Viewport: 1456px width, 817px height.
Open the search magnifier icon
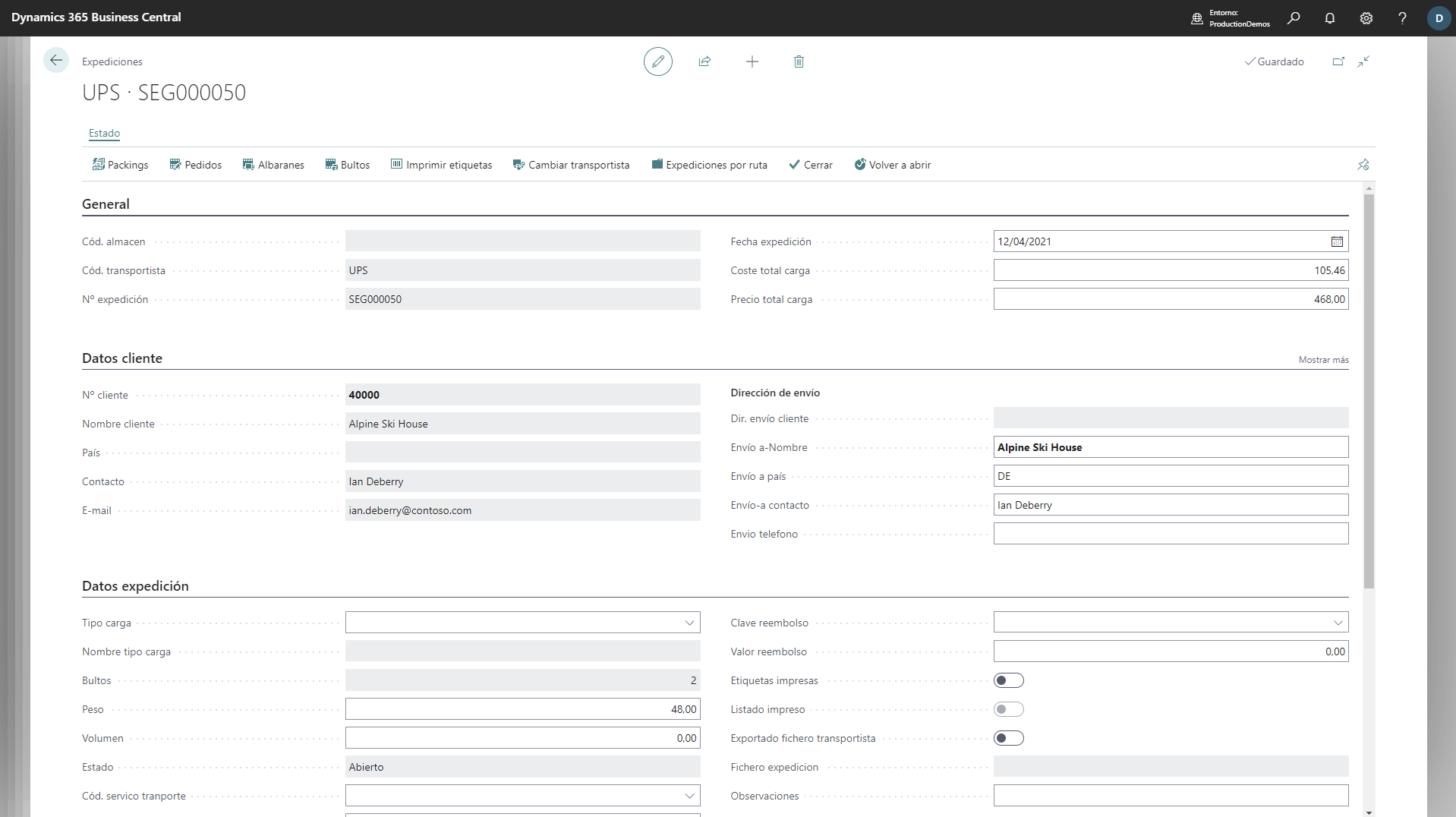click(1294, 18)
